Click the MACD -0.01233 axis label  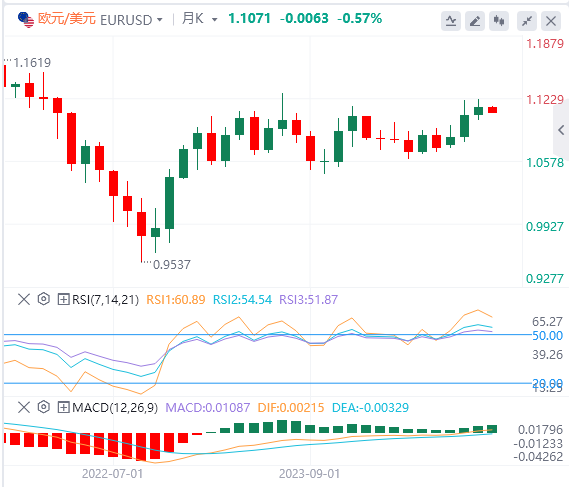(x=538, y=444)
